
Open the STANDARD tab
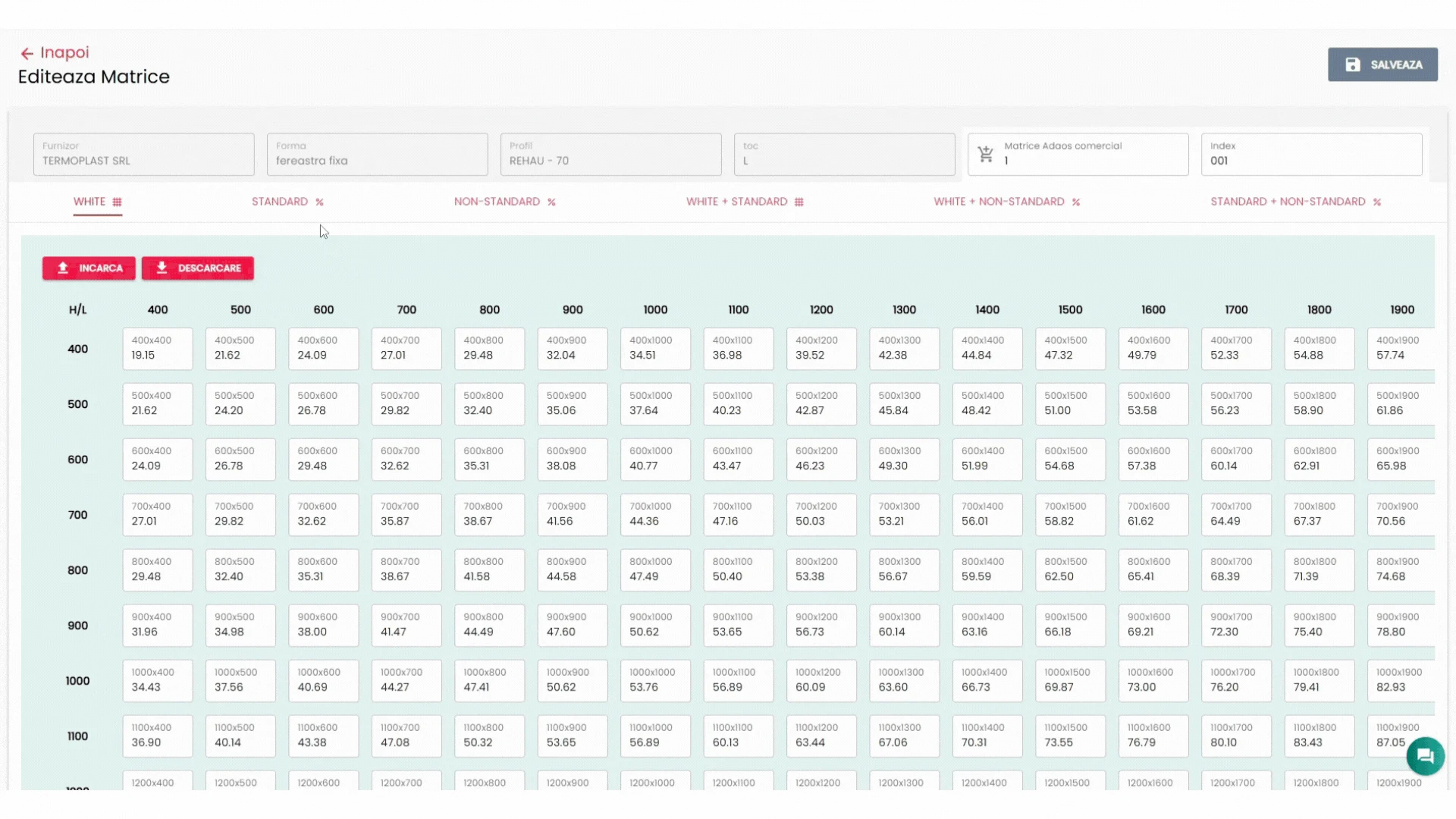pyautogui.click(x=287, y=202)
